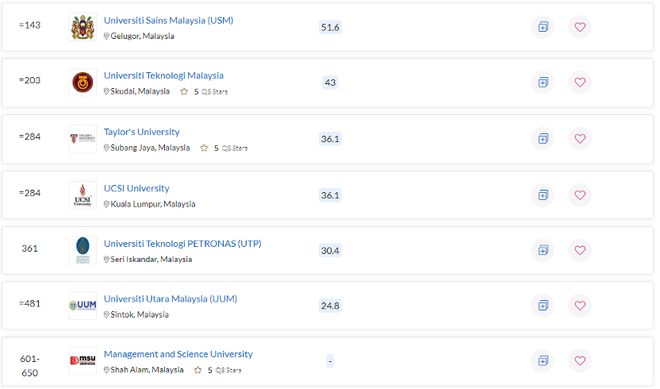The width and height of the screenshot is (660, 389).
Task: Add Taylor's University to comparison
Action: [543, 139]
